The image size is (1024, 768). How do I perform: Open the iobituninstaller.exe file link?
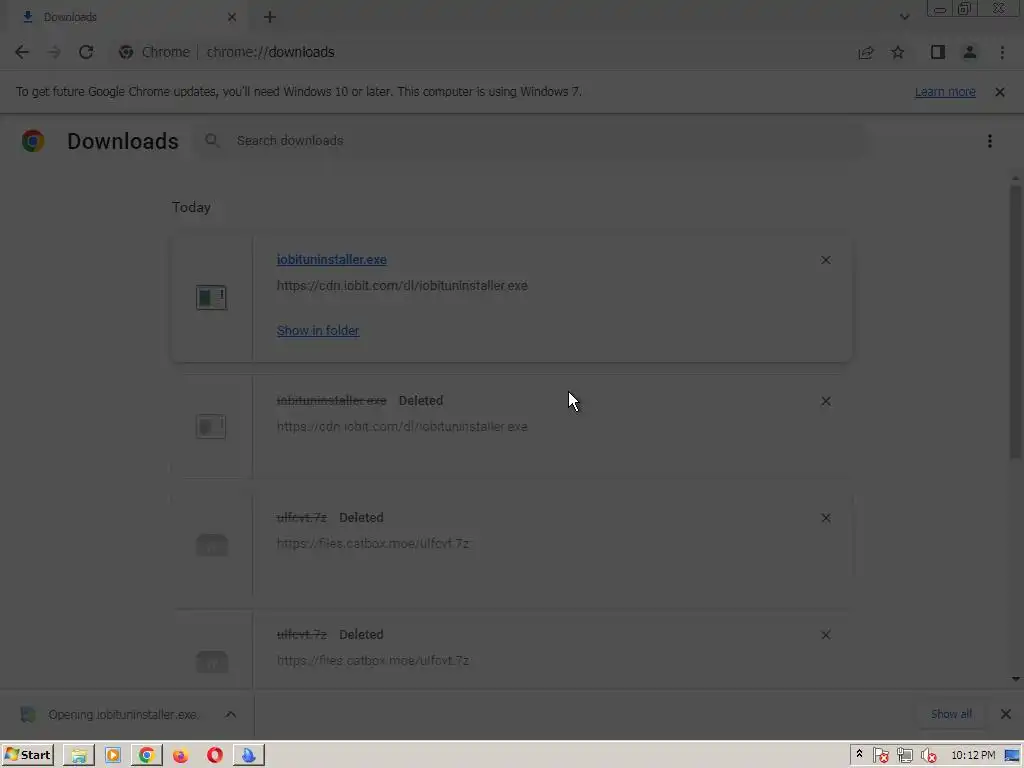click(332, 259)
